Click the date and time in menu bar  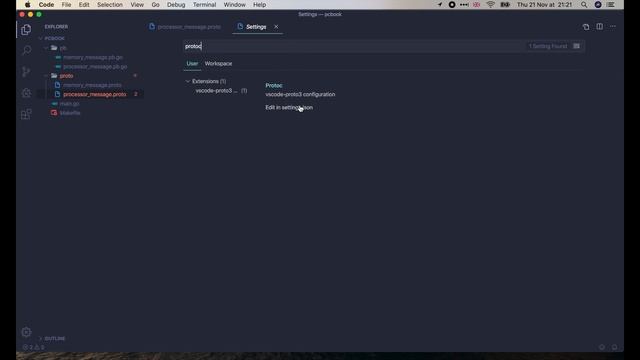point(544,5)
